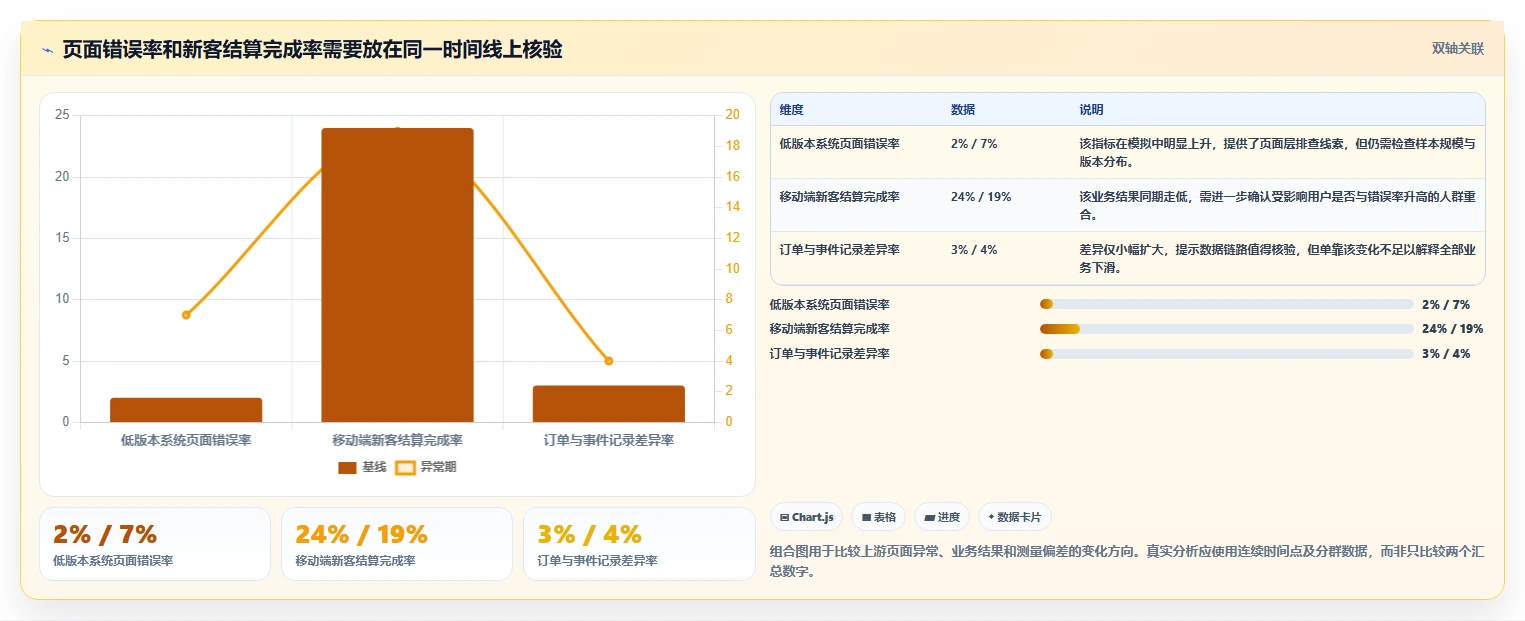Toggle the 异常期 legend item below chart
Image resolution: width=1525 pixels, height=621 pixels.
coord(426,467)
